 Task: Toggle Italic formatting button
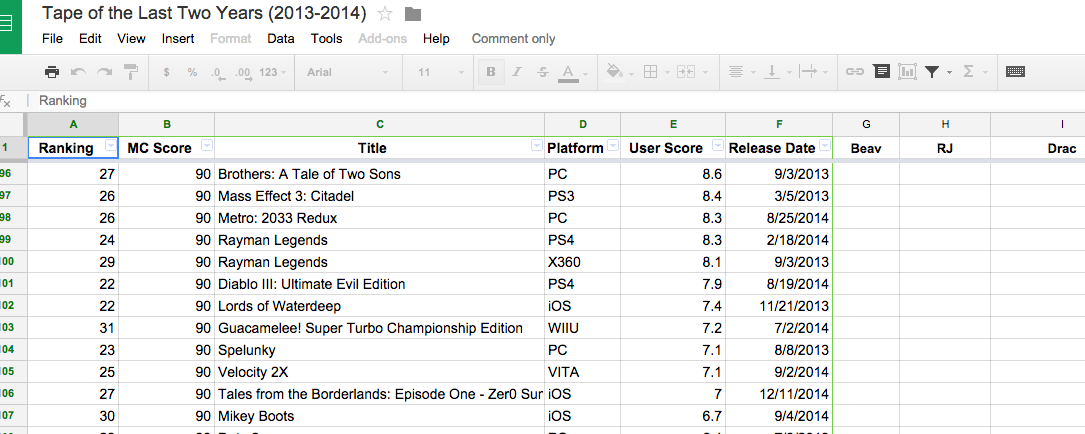[x=516, y=72]
